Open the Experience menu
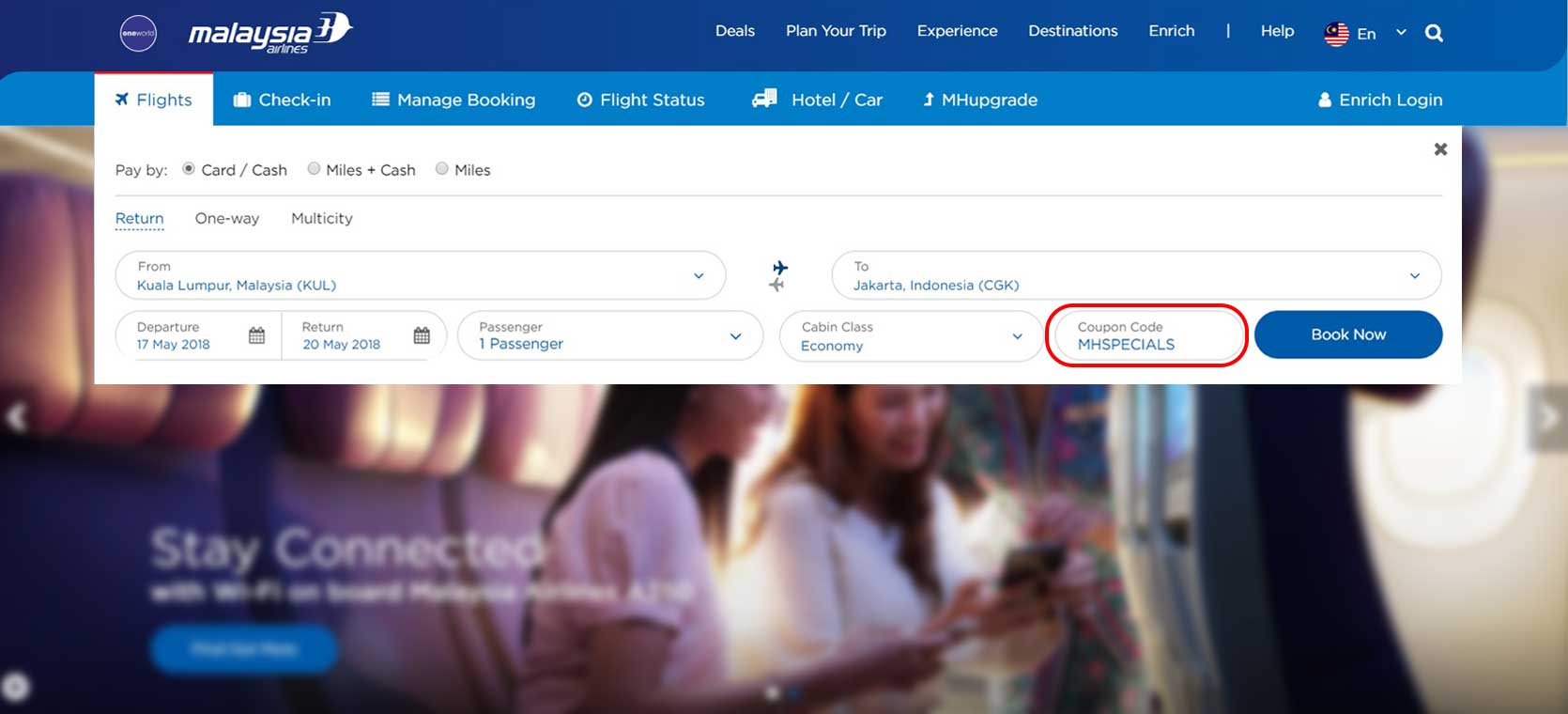Screen dimensions: 1568x714 point(957,31)
